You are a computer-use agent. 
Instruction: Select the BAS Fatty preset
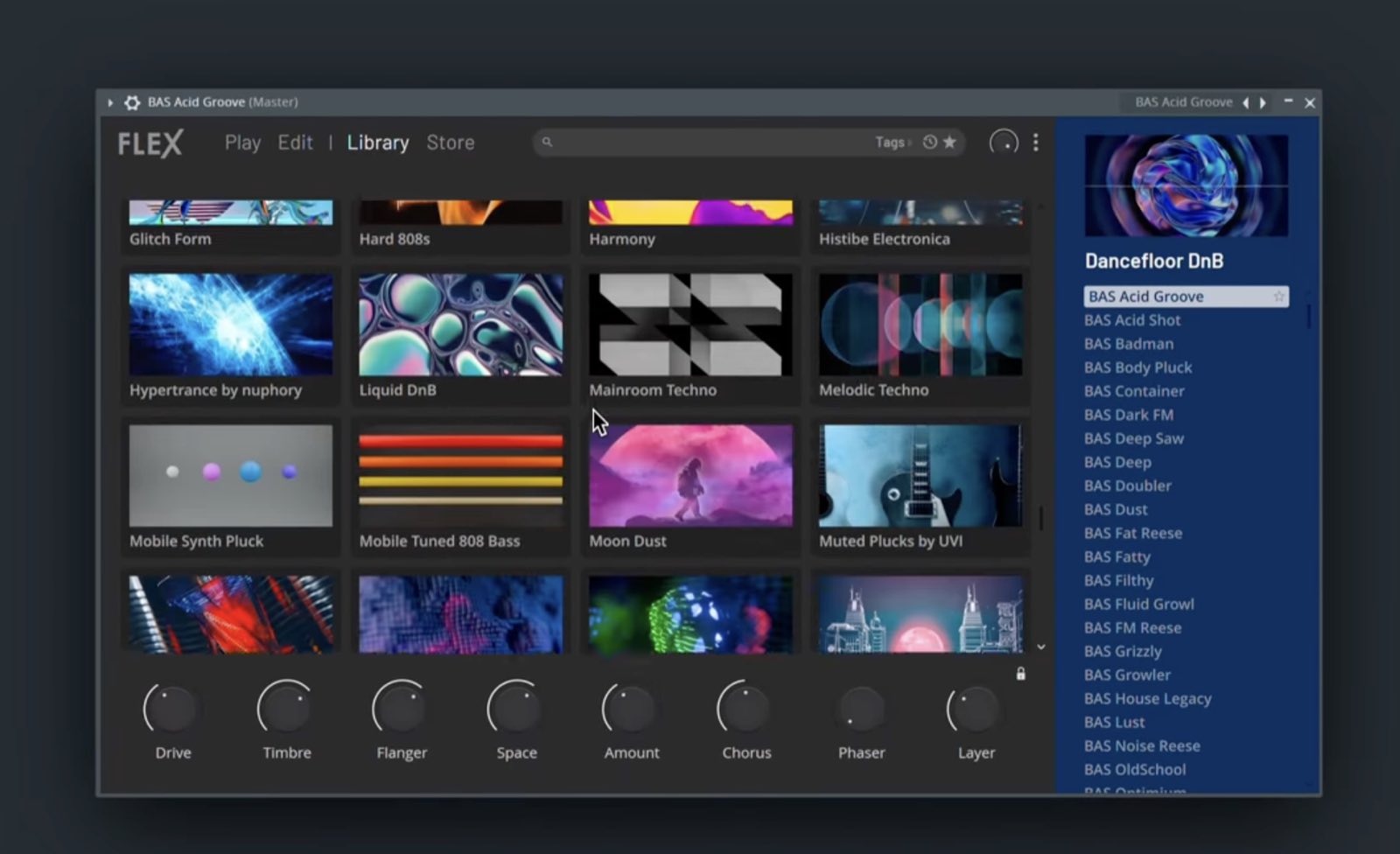pos(1117,556)
